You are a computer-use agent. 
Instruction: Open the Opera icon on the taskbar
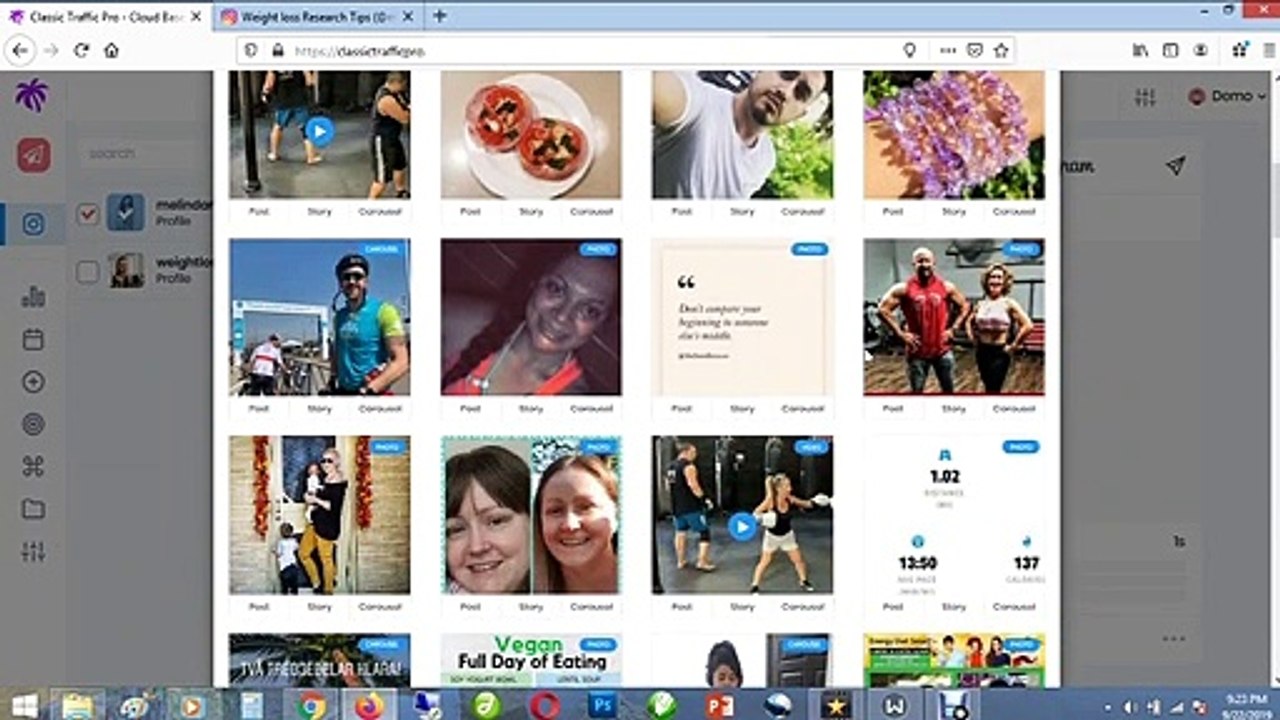(x=544, y=705)
